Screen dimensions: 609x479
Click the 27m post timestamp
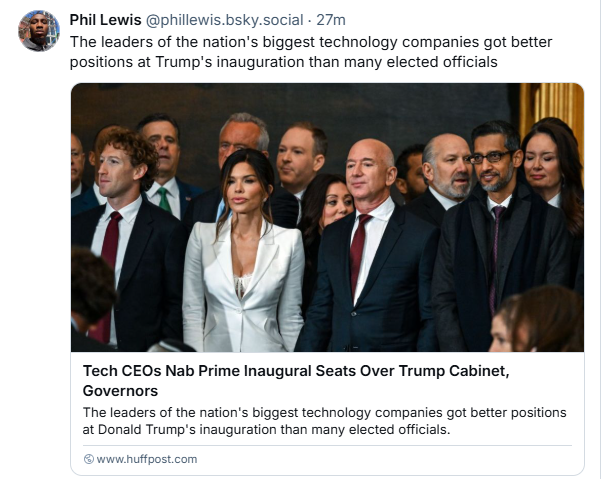pyautogui.click(x=330, y=20)
